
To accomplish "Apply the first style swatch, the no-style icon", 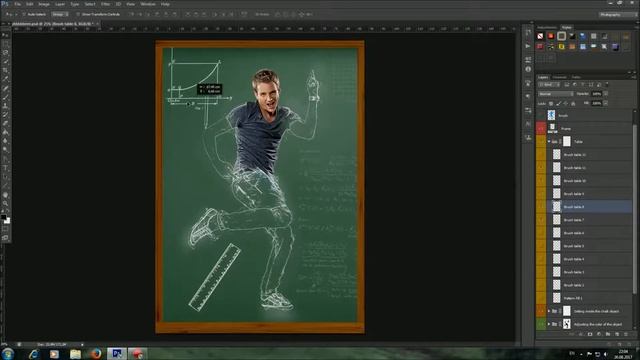I will pyautogui.click(x=540, y=36).
